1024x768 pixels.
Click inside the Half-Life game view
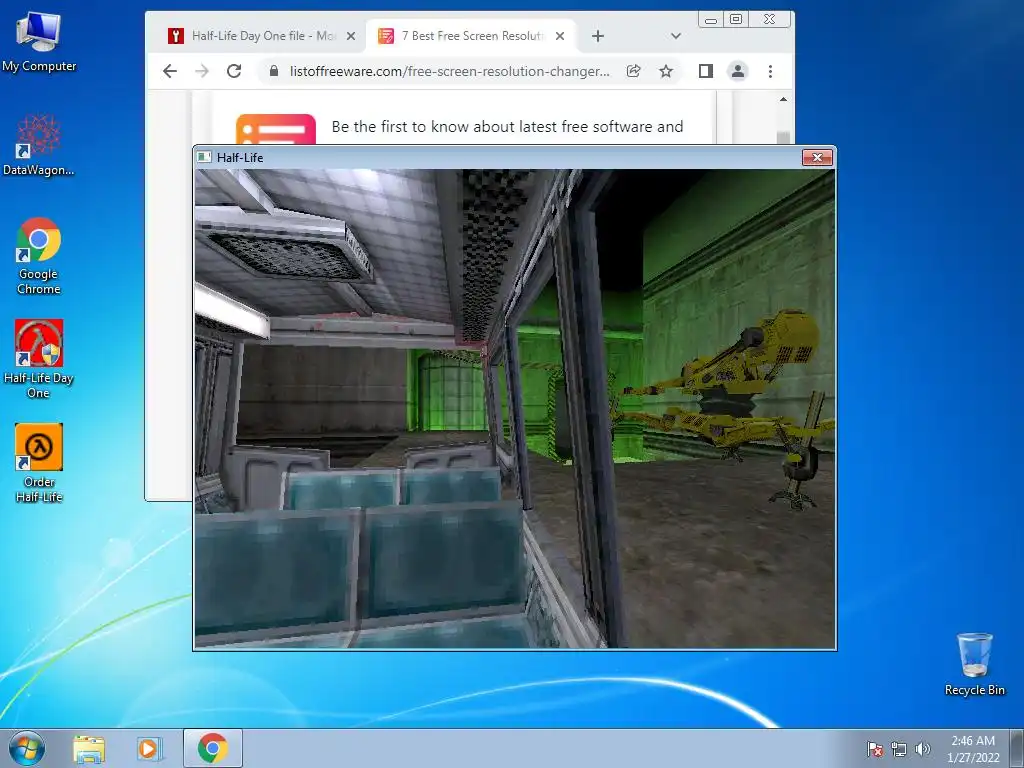point(515,409)
